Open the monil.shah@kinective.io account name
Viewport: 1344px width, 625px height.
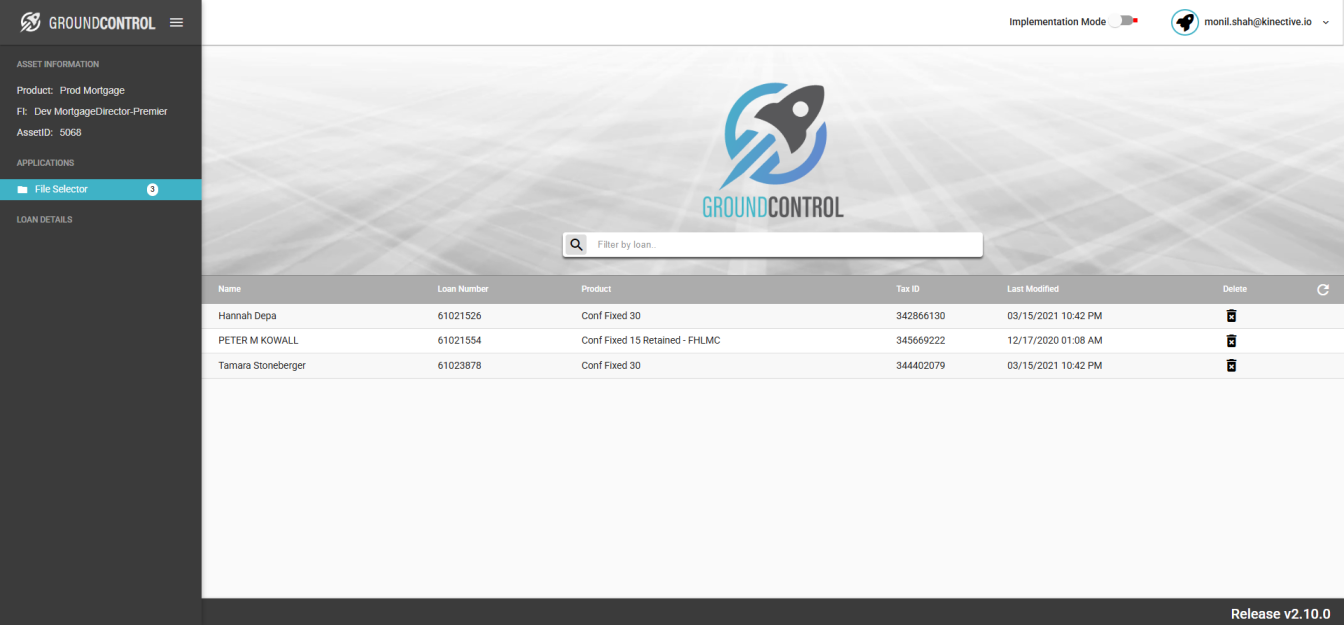click(x=1258, y=22)
